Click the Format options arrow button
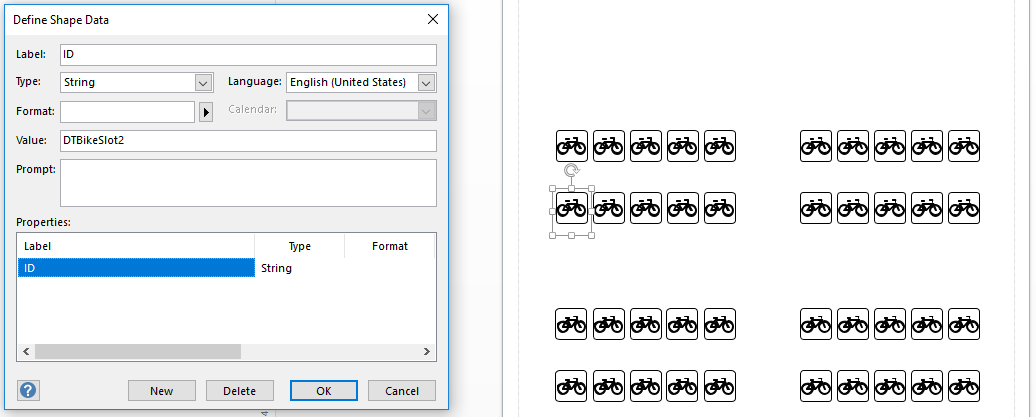Image resolution: width=1036 pixels, height=417 pixels. point(206,112)
